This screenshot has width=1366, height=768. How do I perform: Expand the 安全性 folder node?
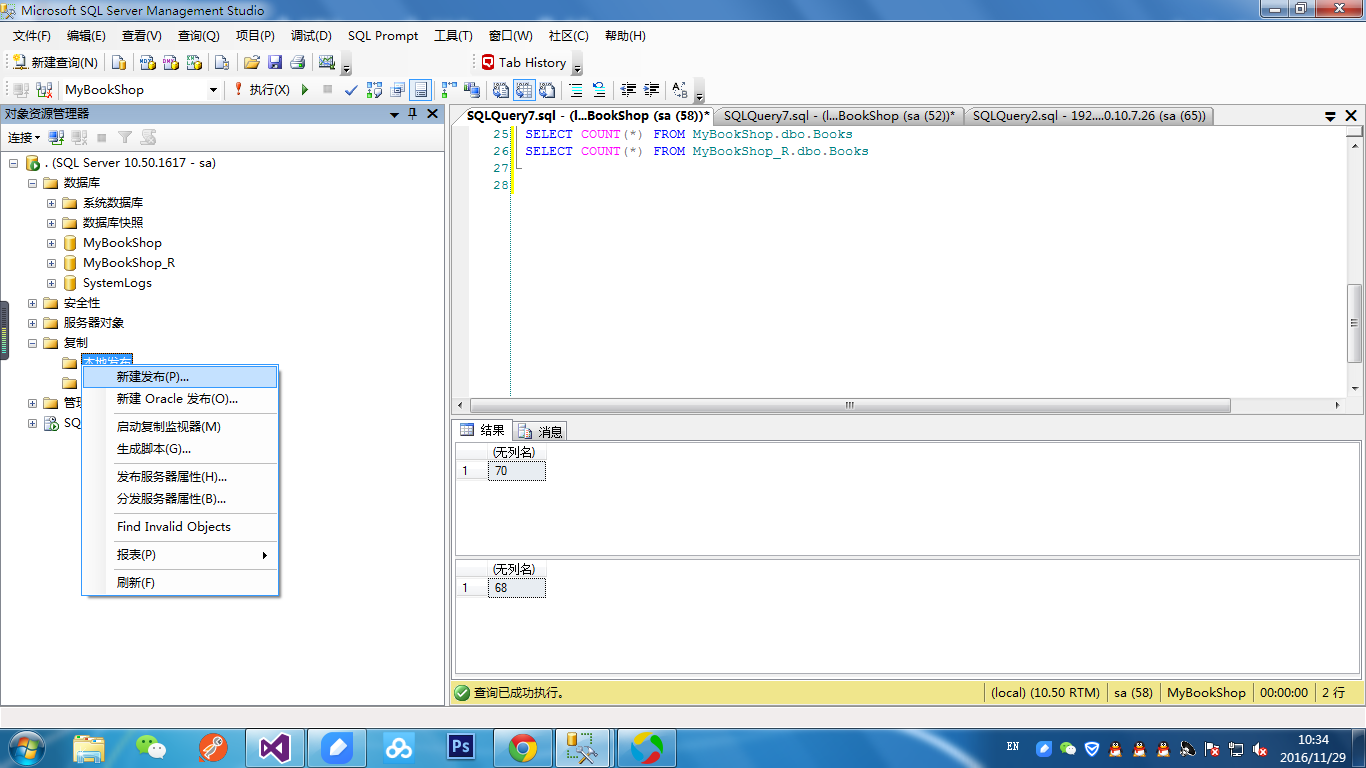coord(32,303)
